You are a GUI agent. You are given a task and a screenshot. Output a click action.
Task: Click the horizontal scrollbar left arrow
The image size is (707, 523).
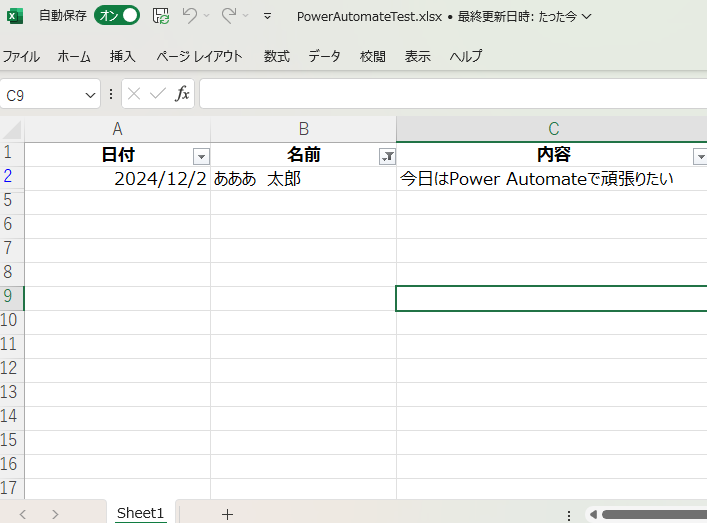[x=593, y=514]
